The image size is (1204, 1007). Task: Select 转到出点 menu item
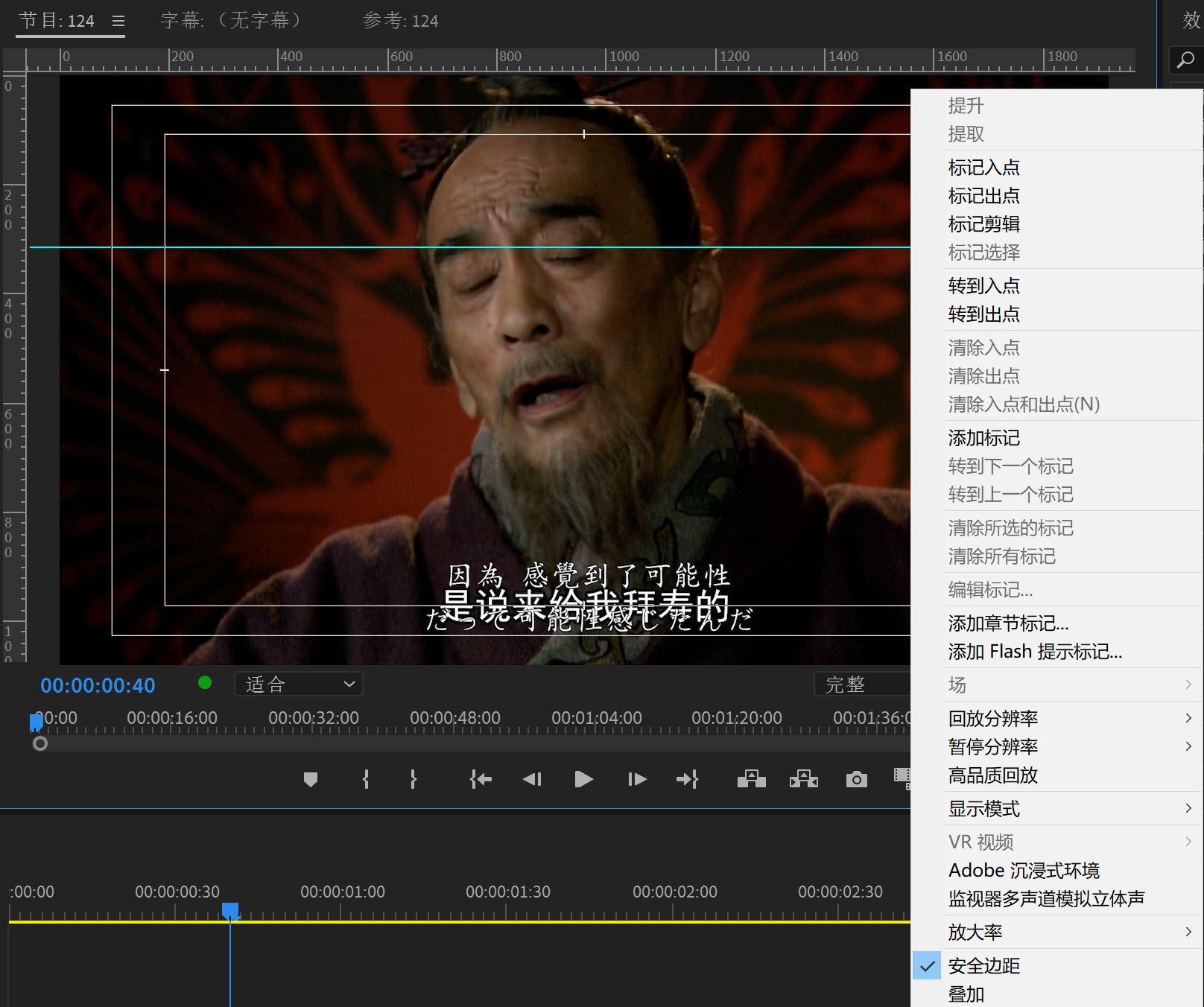(1057, 314)
